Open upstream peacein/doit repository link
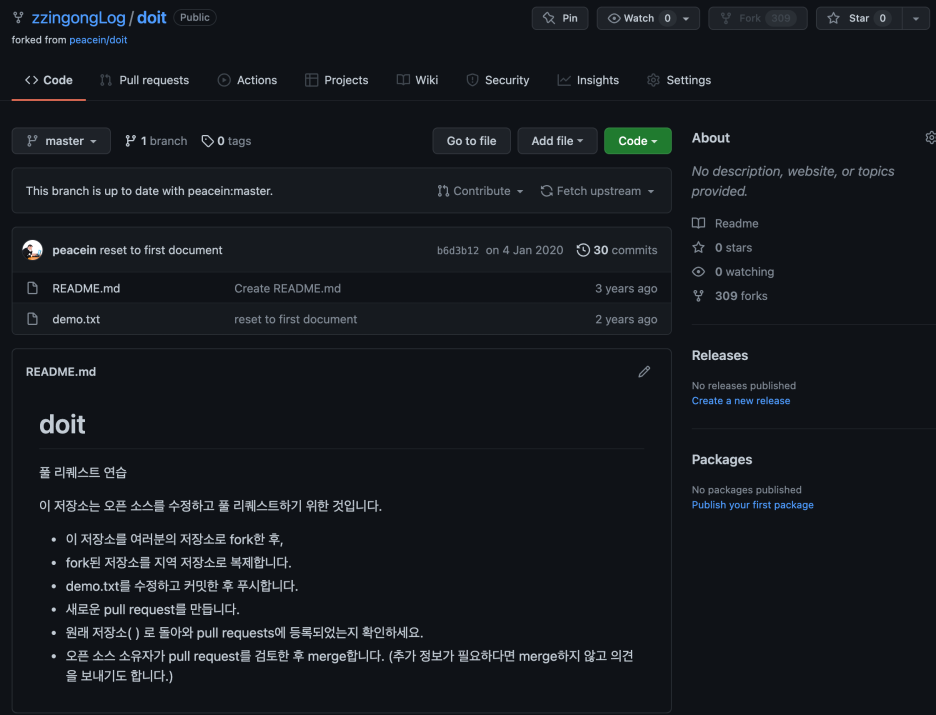This screenshot has height=715, width=936. pos(98,40)
